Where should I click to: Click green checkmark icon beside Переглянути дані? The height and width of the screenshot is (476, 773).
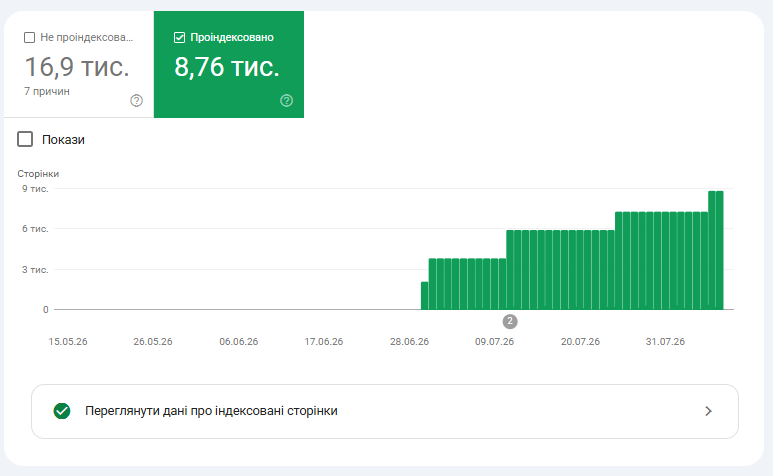click(x=62, y=411)
